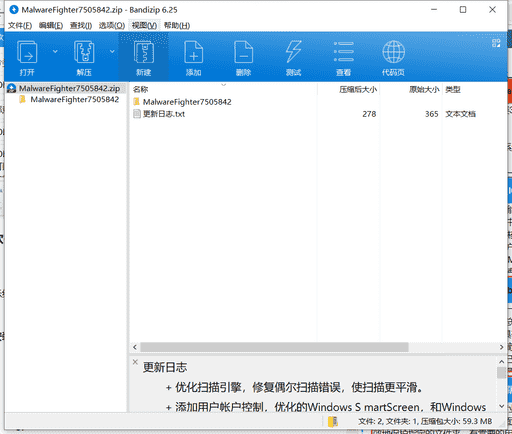Viewport: 512px width, 434px height.
Task: Click the New archive (新建) icon
Action: coord(144,52)
